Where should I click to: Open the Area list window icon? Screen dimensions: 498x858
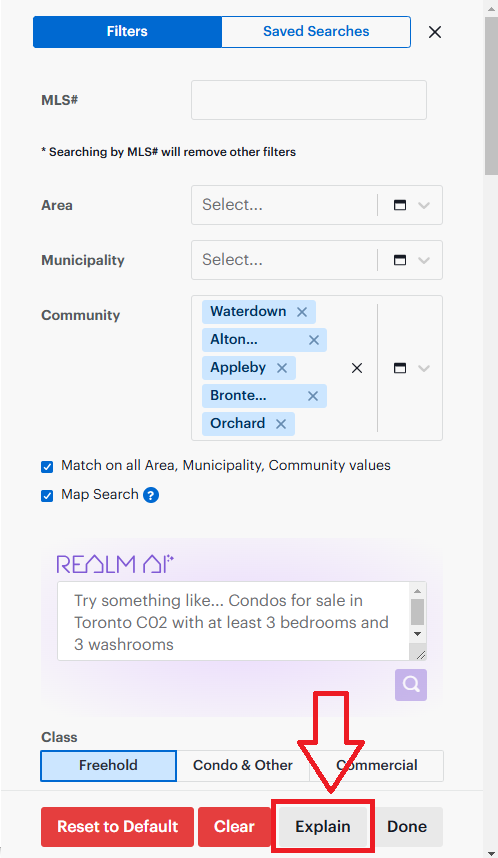click(x=400, y=205)
